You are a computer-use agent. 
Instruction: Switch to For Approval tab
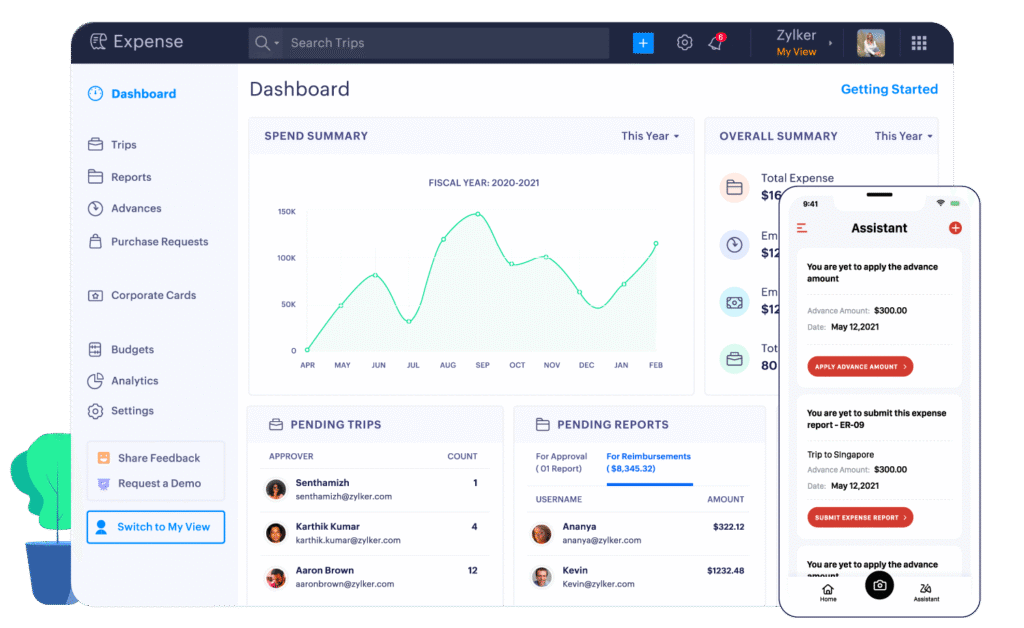[559, 462]
